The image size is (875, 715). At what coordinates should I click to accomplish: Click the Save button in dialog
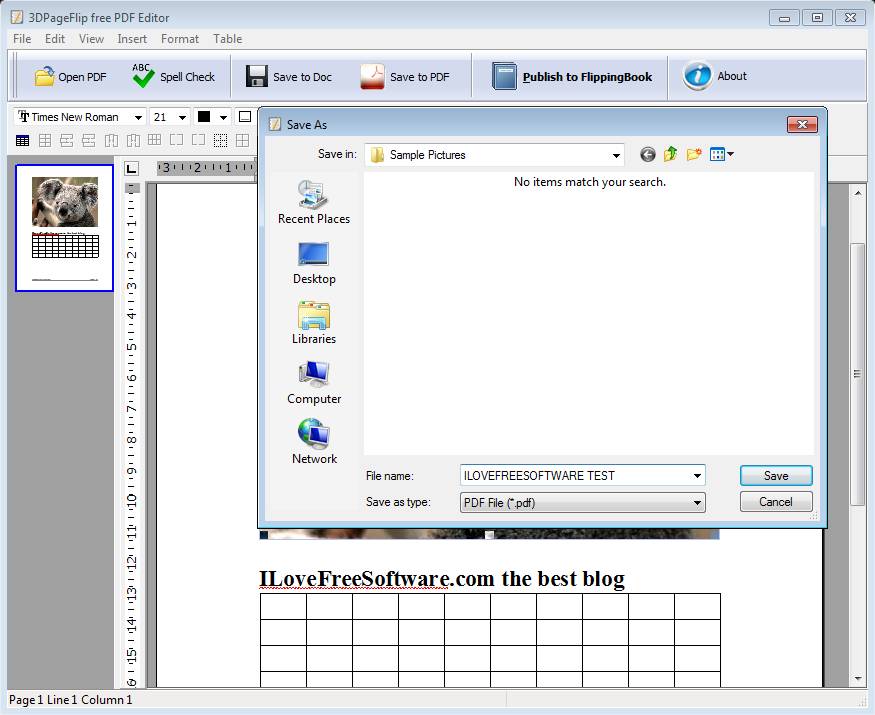776,476
